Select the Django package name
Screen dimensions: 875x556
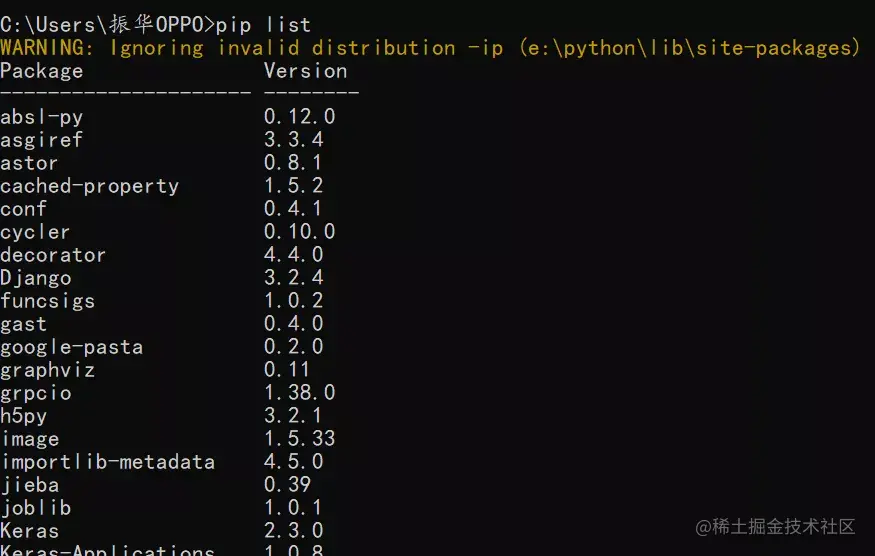point(36,278)
